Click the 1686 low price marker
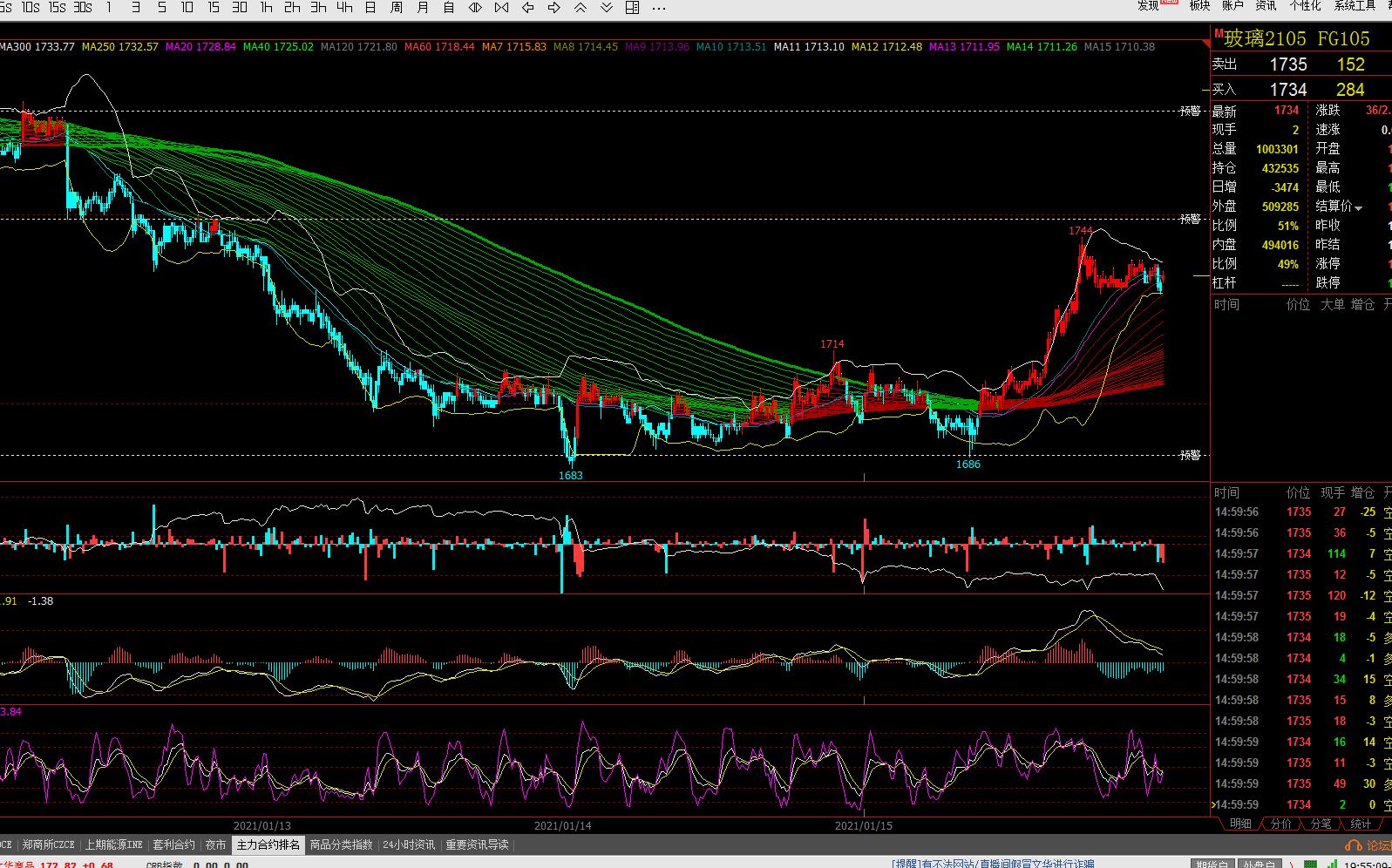The height and width of the screenshot is (868, 1392). coord(968,465)
